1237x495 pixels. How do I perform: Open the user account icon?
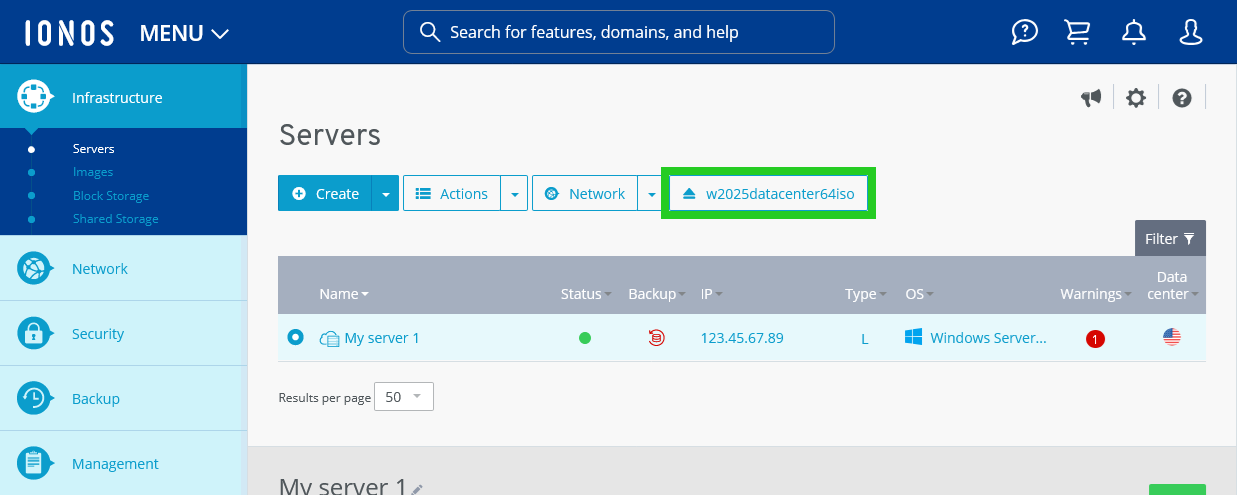(1190, 33)
